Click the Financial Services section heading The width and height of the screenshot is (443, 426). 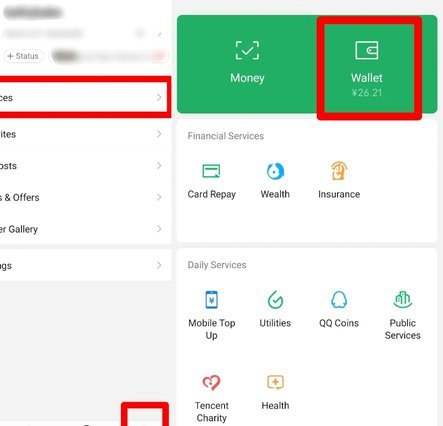(226, 136)
